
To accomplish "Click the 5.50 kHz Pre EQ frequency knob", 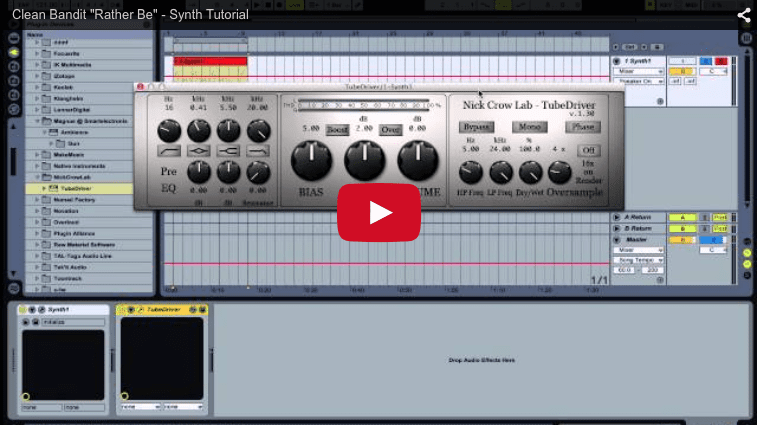I will coord(228,130).
